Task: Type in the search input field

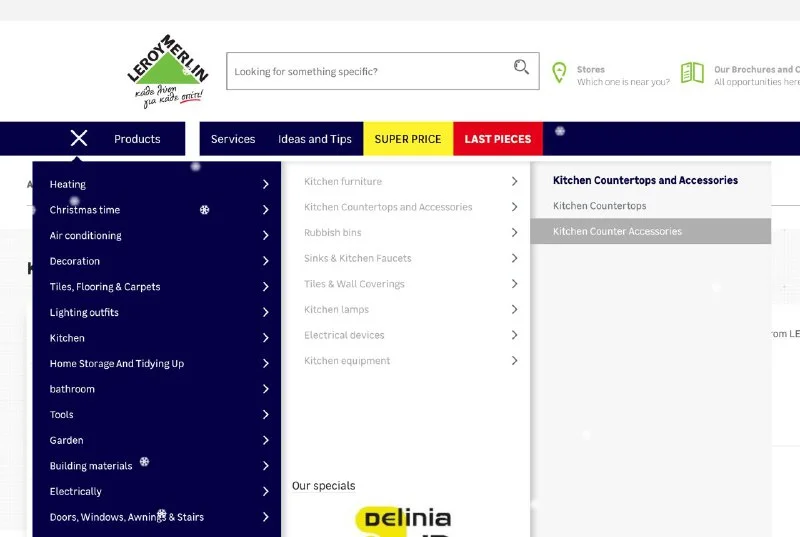Action: click(x=365, y=72)
